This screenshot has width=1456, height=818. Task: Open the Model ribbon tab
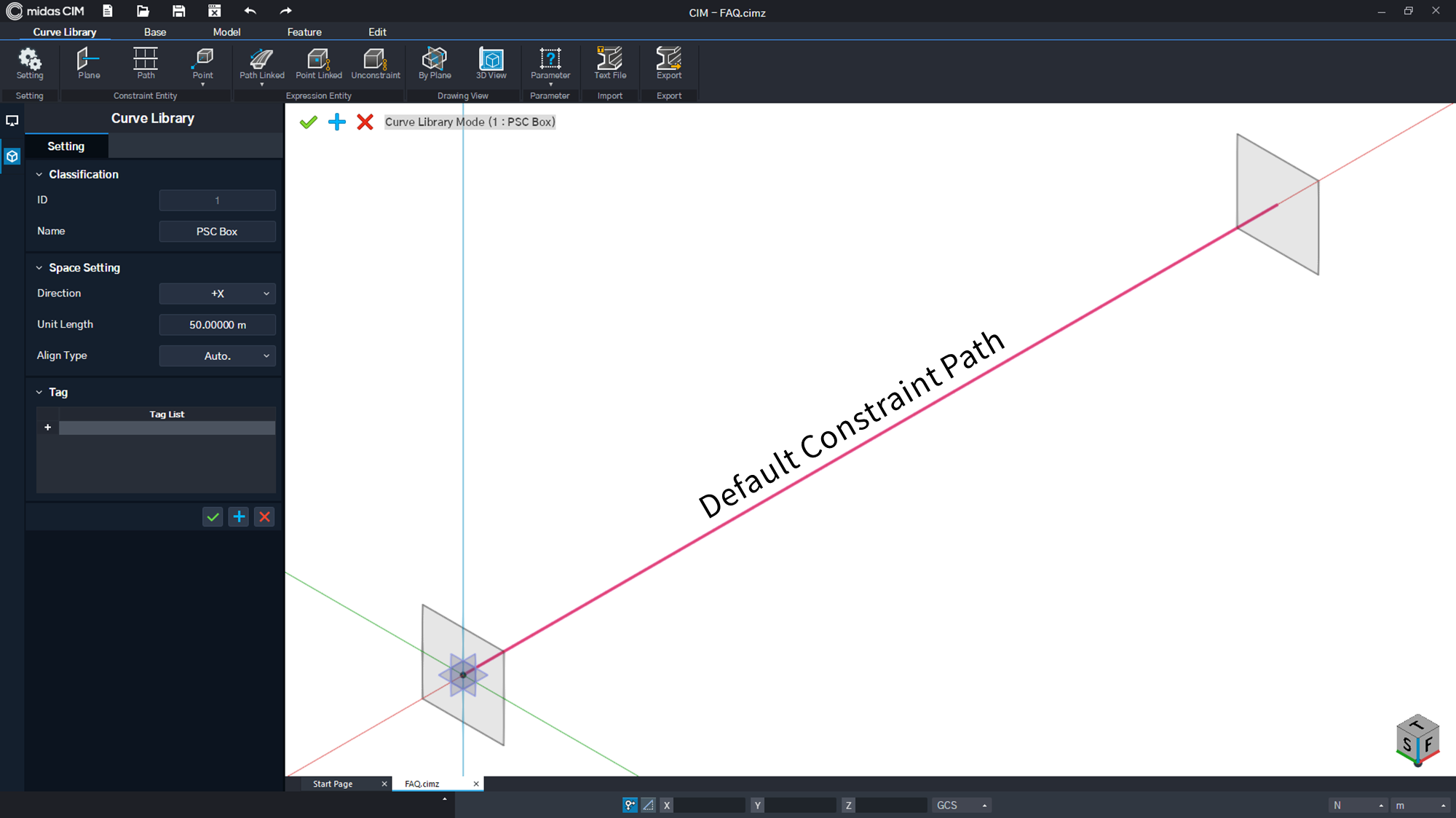(x=226, y=32)
